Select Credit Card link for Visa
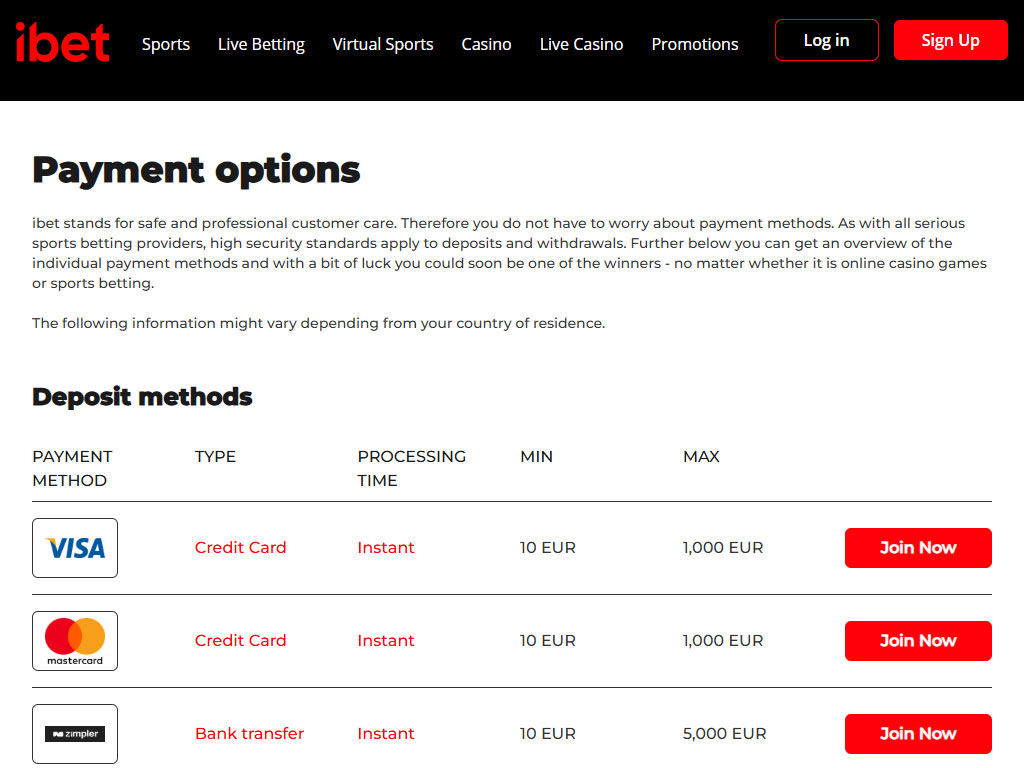The height and width of the screenshot is (768, 1024). 240,548
